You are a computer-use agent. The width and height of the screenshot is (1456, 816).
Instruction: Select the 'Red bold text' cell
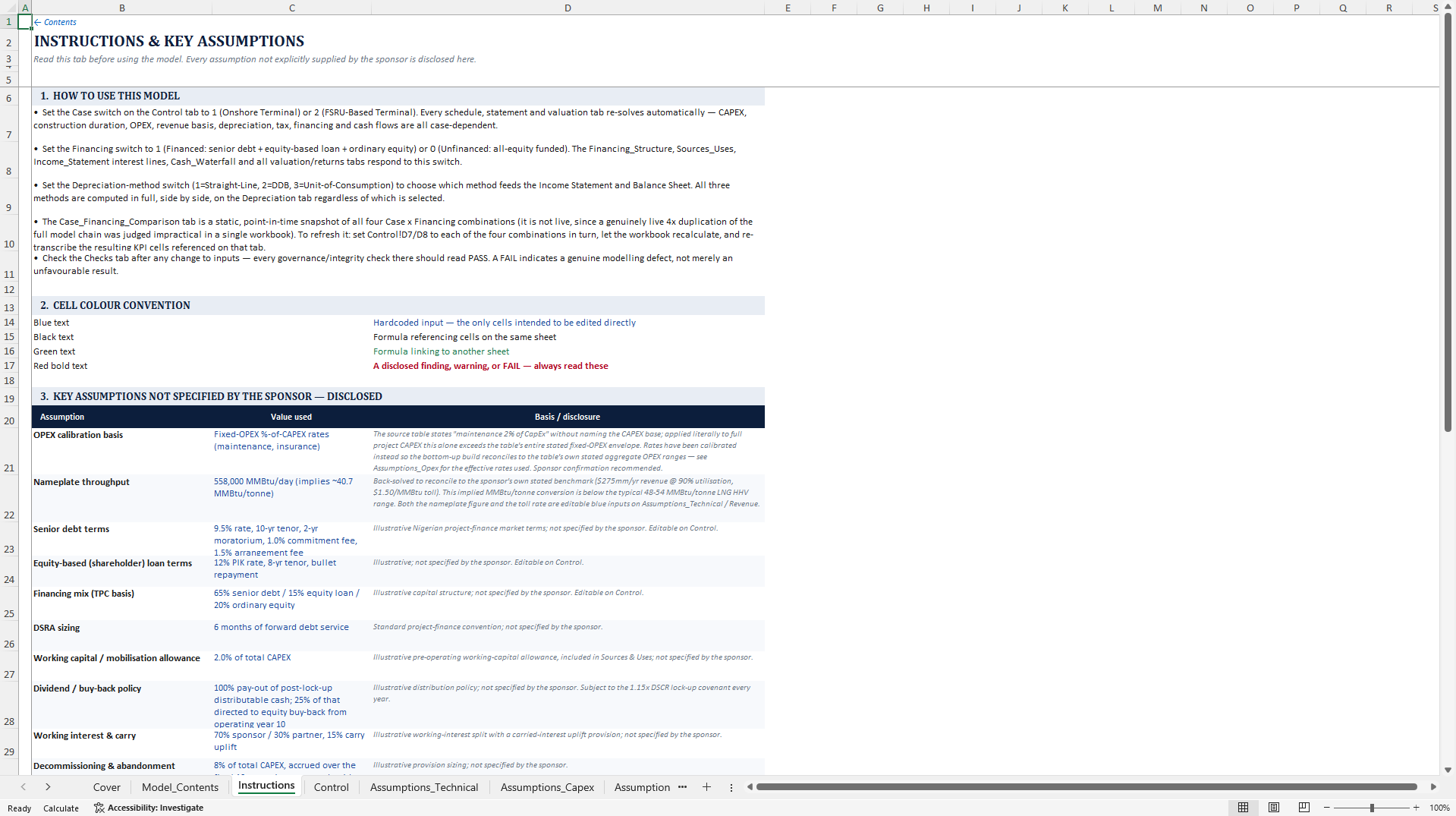tap(121, 366)
